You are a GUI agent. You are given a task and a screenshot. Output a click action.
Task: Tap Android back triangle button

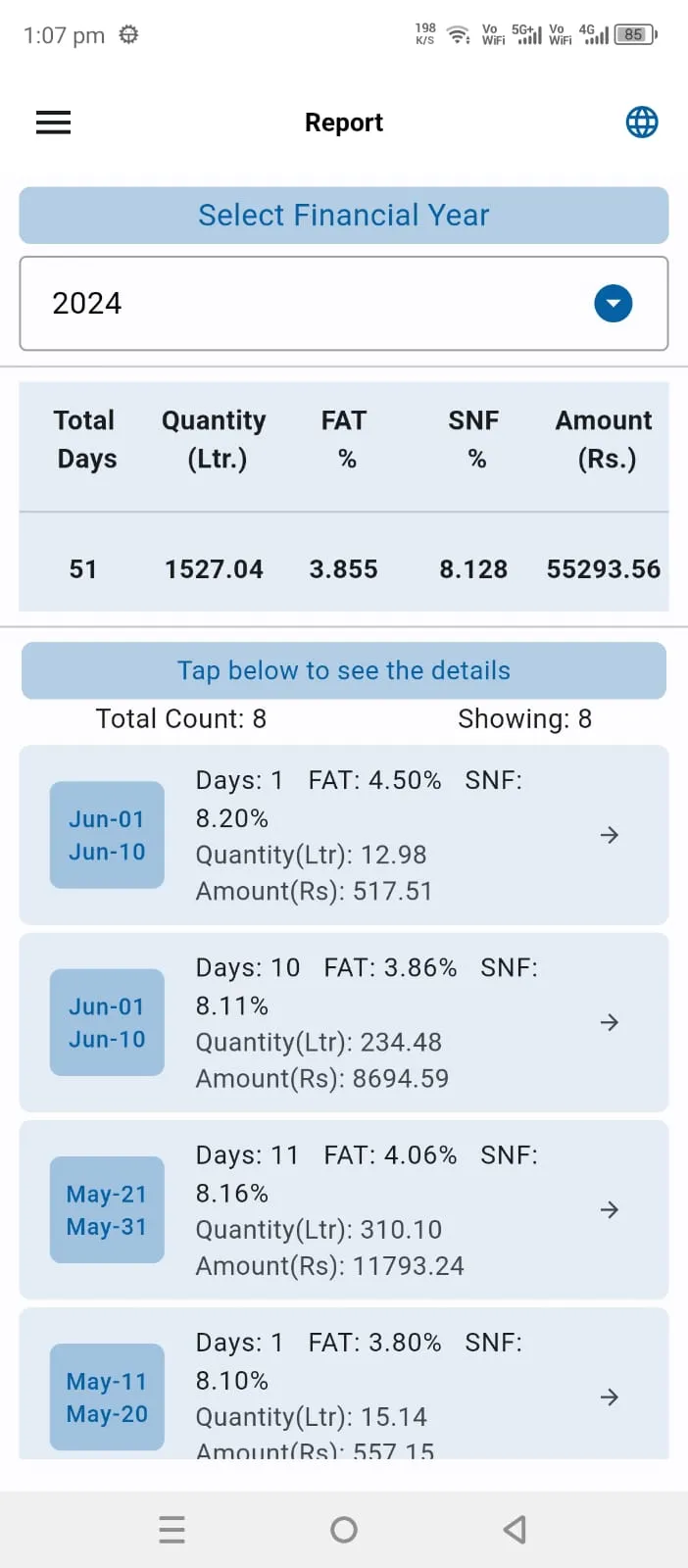click(x=516, y=1530)
